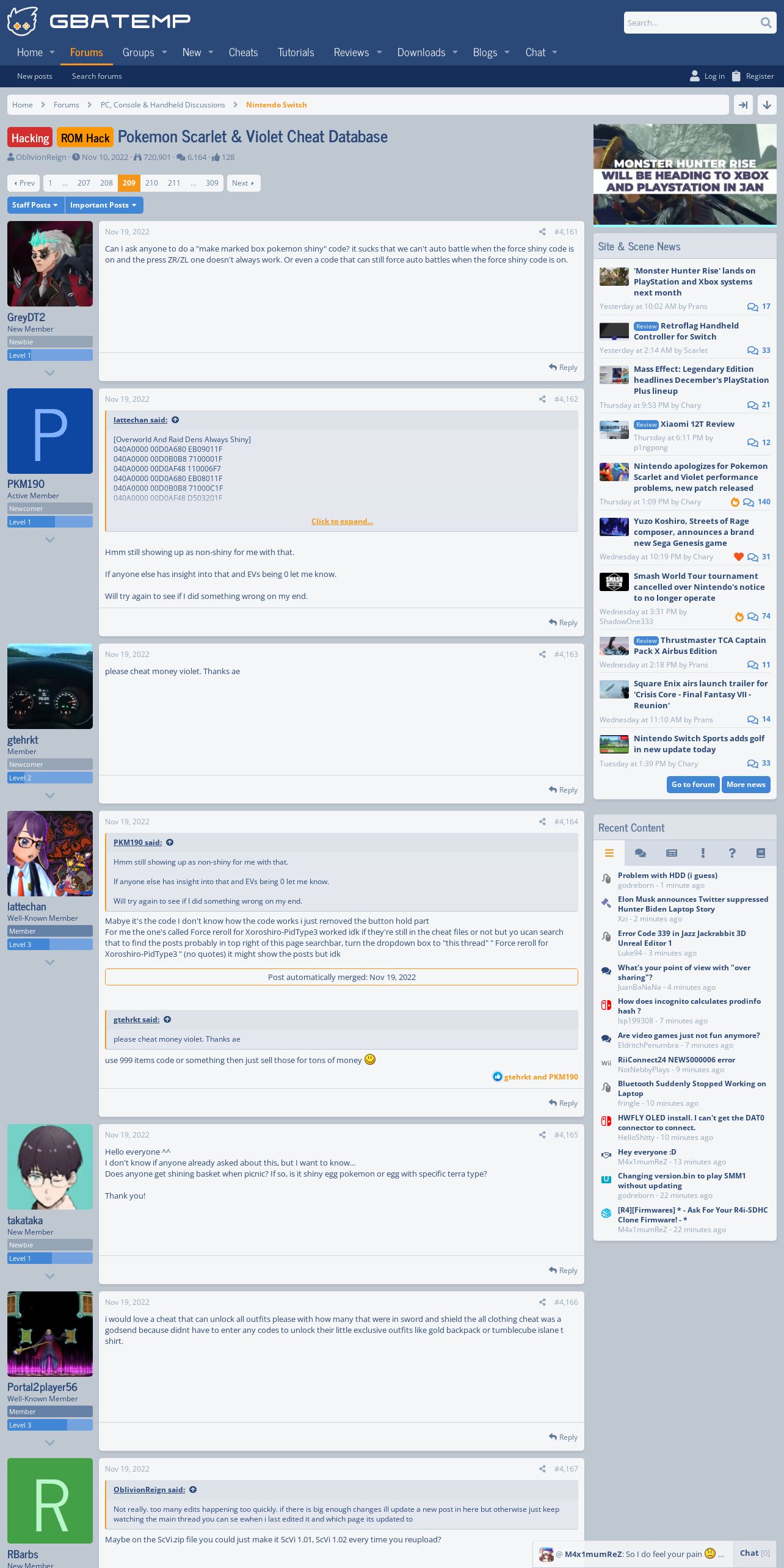784x1568 pixels.
Task: Jump to OblivionReign's quoted post arrow icon
Action: (193, 1490)
